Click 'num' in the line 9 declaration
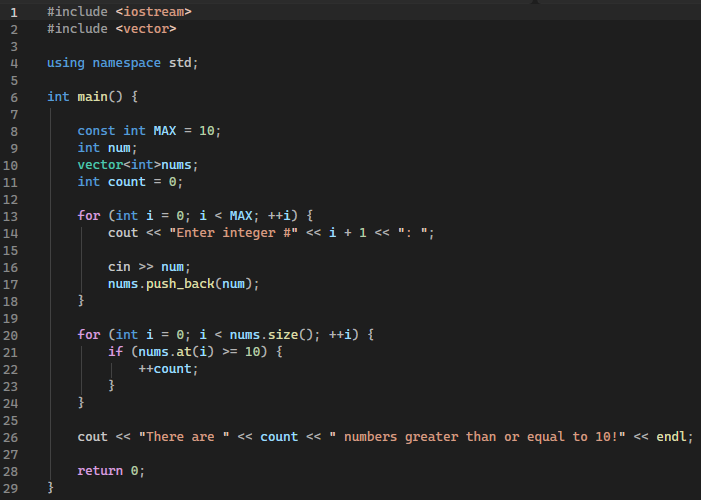The image size is (701, 500). click(x=119, y=148)
